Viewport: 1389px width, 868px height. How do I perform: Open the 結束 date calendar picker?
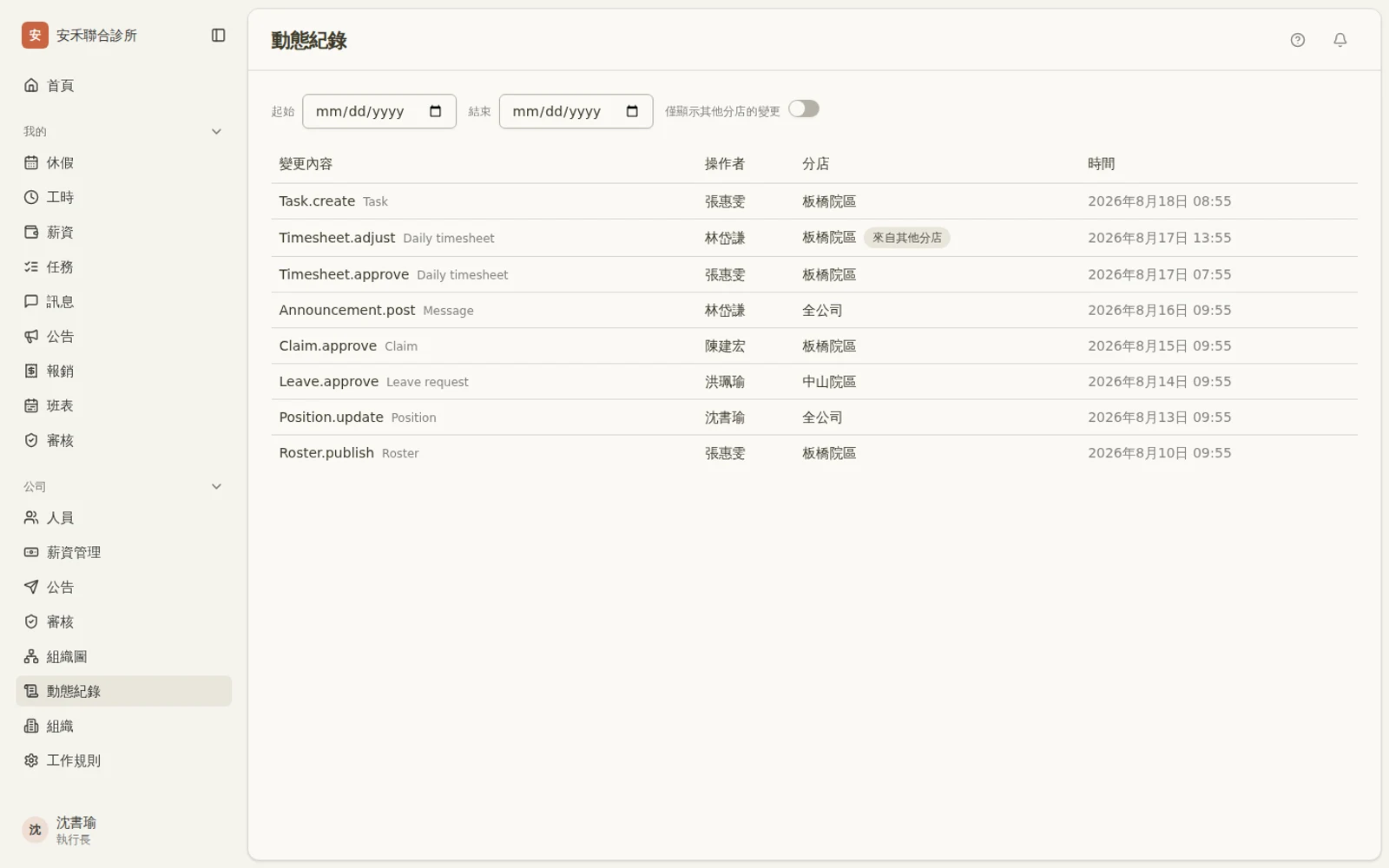pos(632,111)
